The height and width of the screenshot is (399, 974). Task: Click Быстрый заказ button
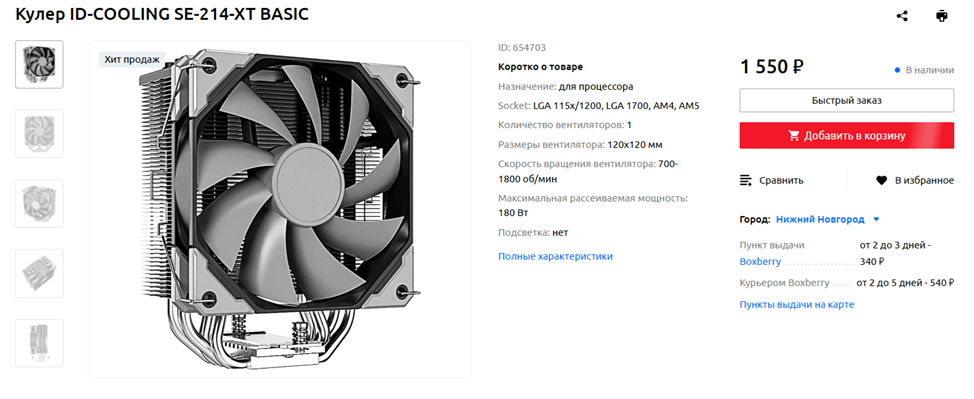[x=847, y=100]
